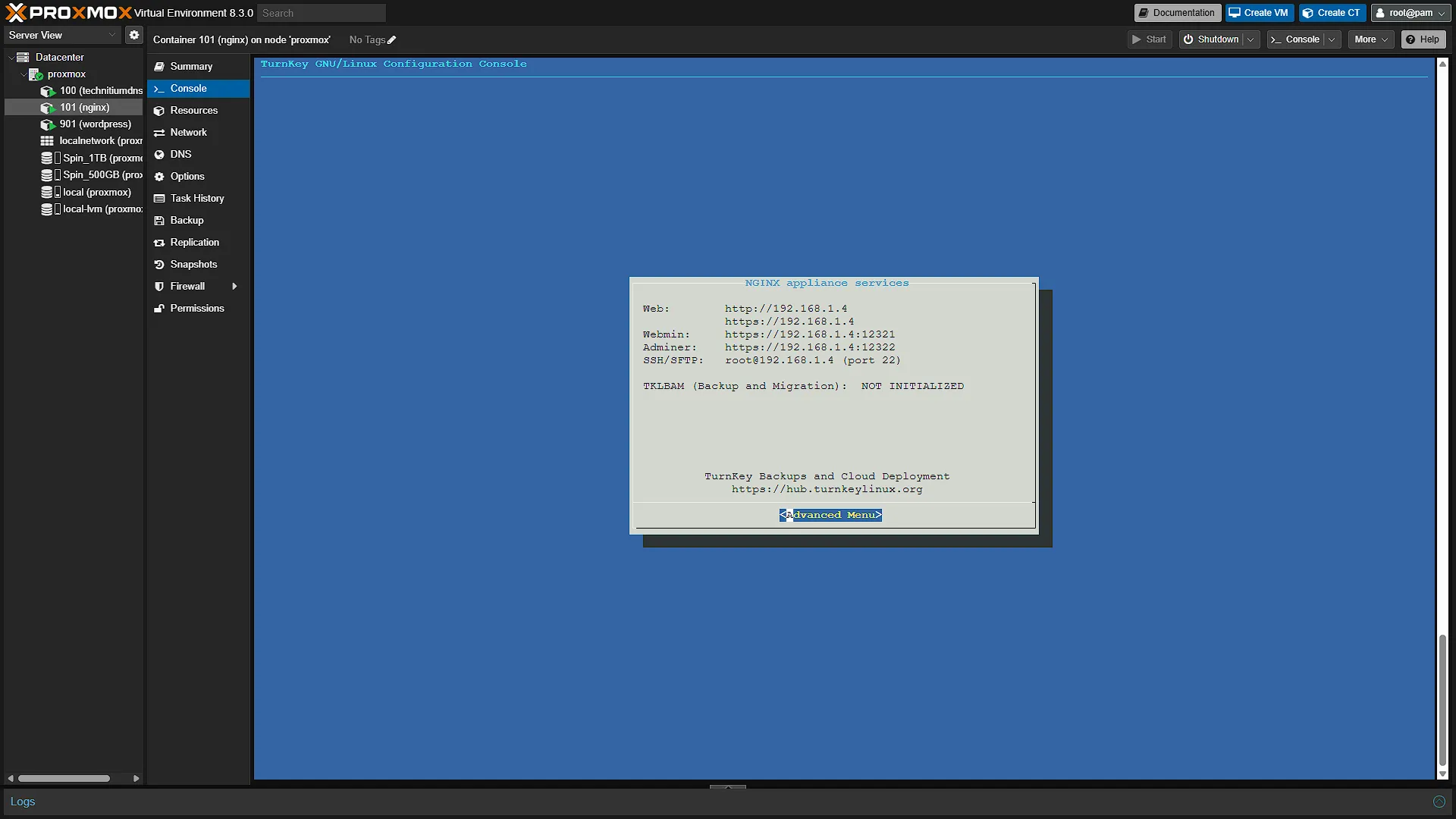
Task: Click the Shutdown button
Action: click(x=1211, y=39)
